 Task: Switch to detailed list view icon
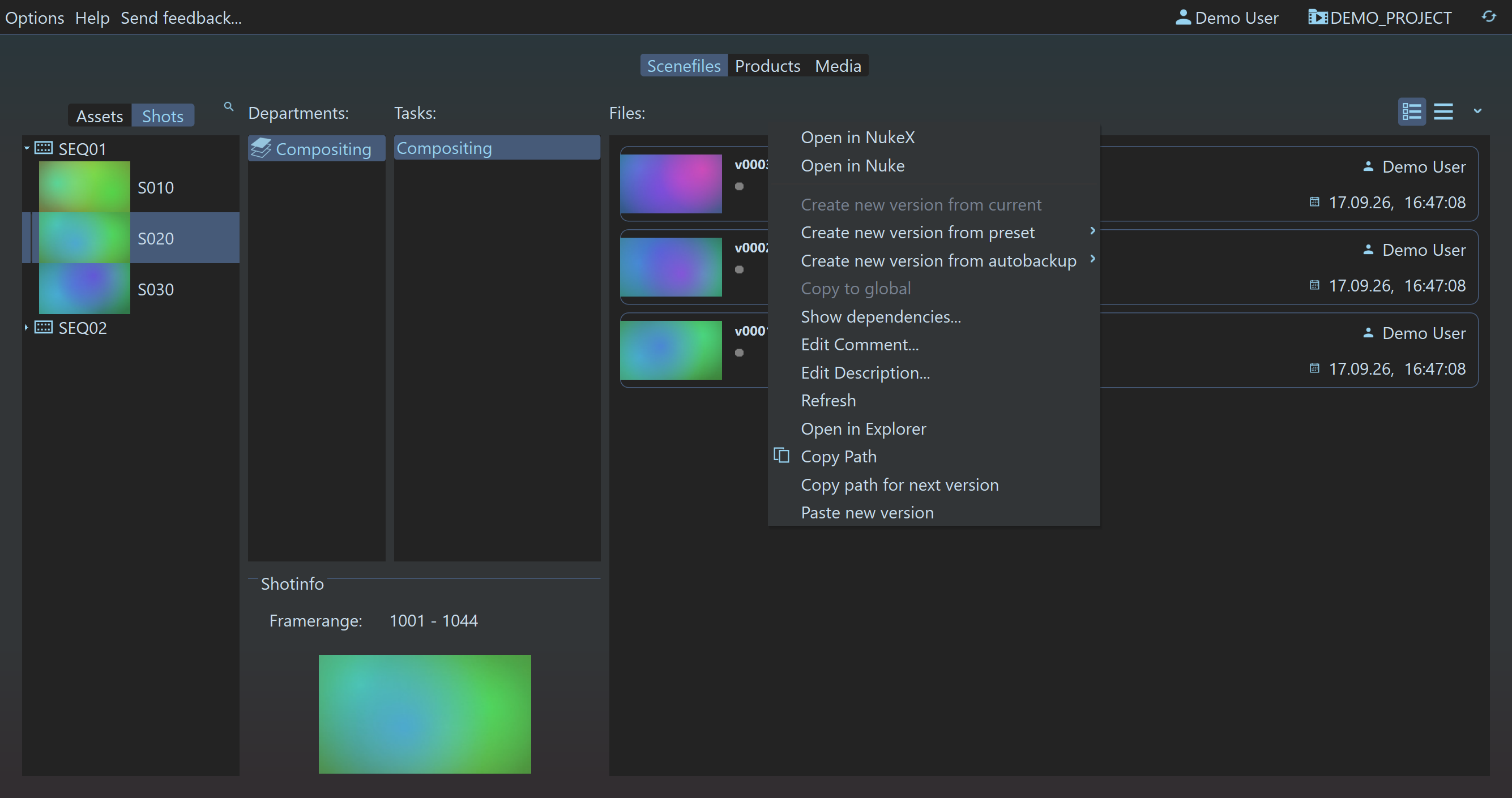pyautogui.click(x=1412, y=111)
